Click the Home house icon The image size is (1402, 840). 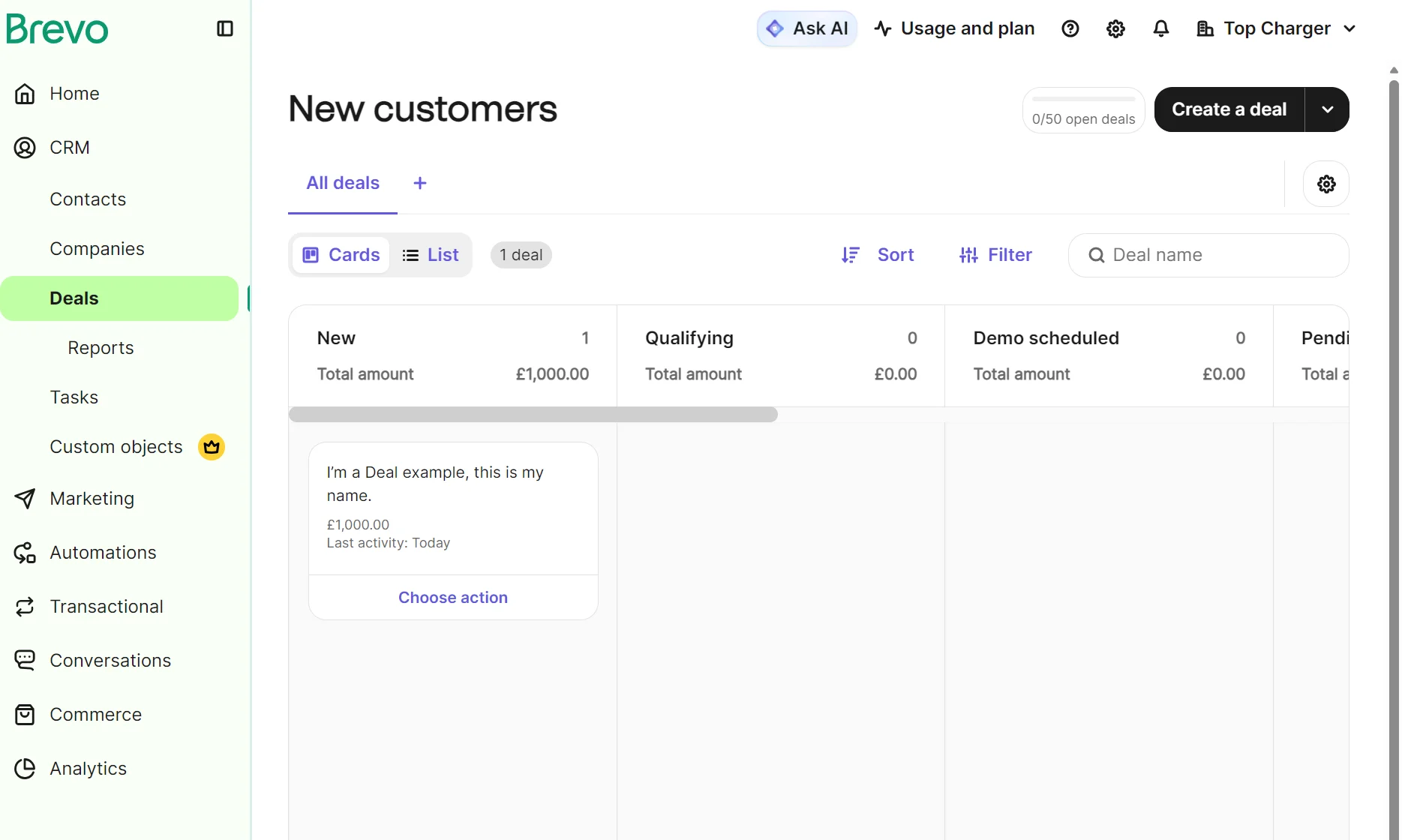25,94
